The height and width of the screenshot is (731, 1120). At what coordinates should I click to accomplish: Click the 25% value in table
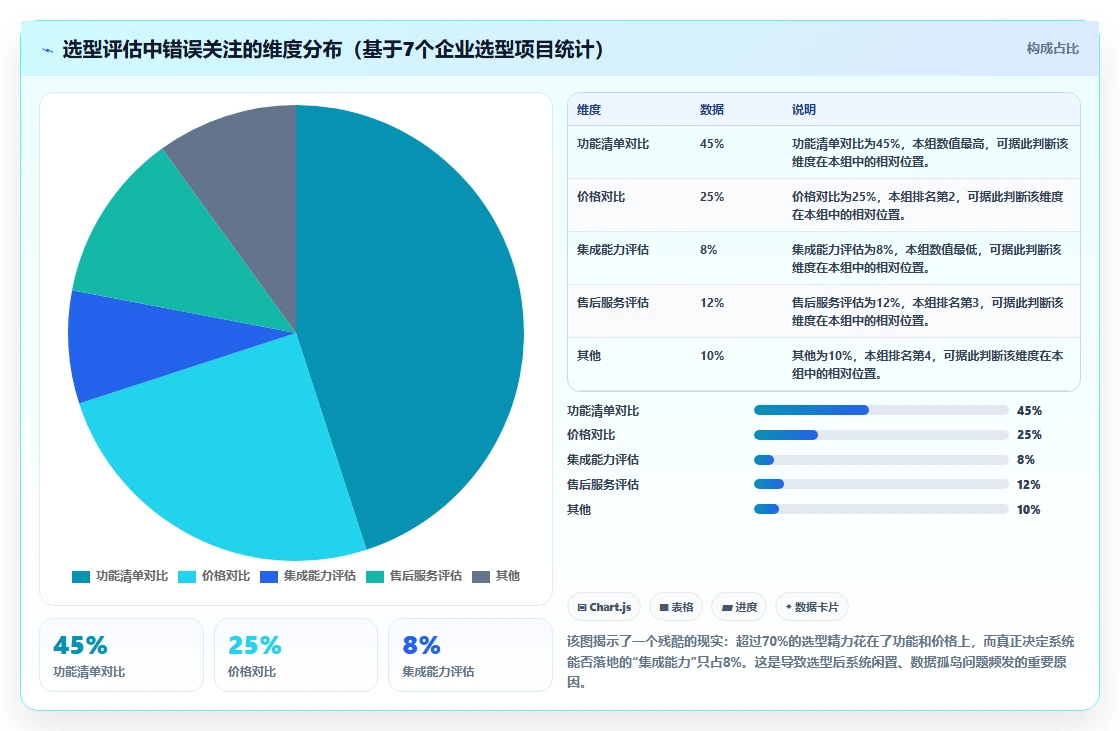pos(712,197)
